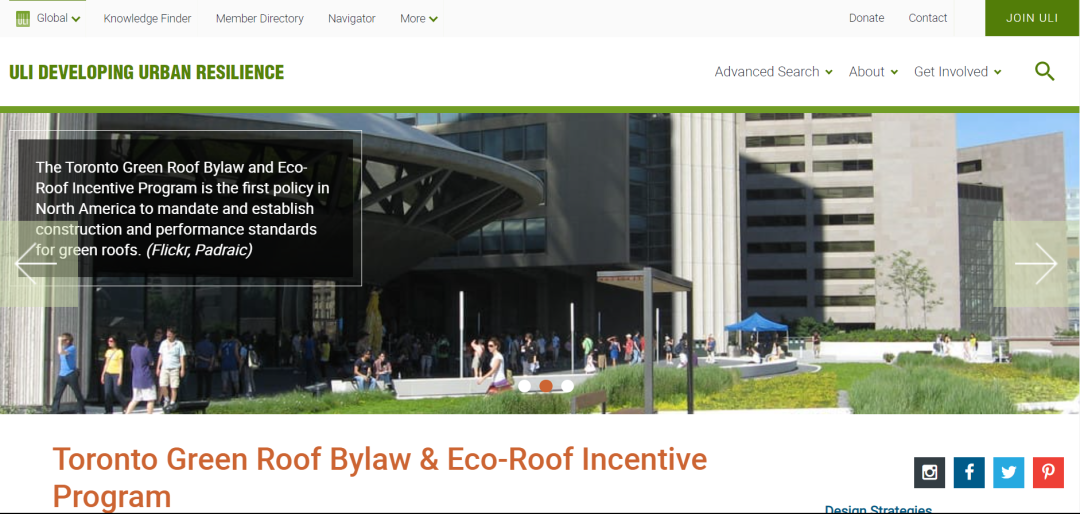
Task: Expand the Advanced Search dropdown
Action: click(x=773, y=72)
